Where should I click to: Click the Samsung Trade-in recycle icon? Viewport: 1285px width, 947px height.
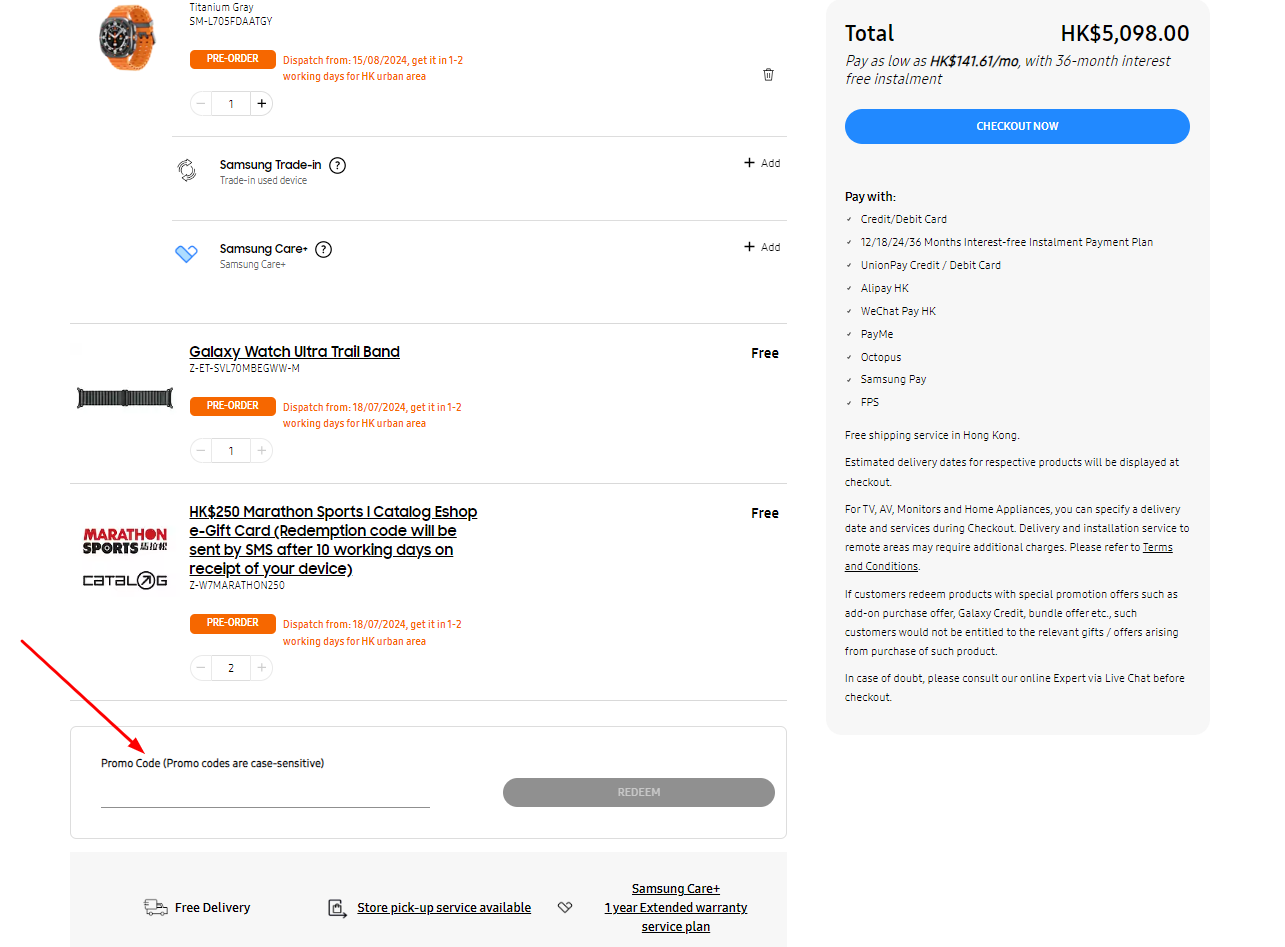(x=187, y=170)
